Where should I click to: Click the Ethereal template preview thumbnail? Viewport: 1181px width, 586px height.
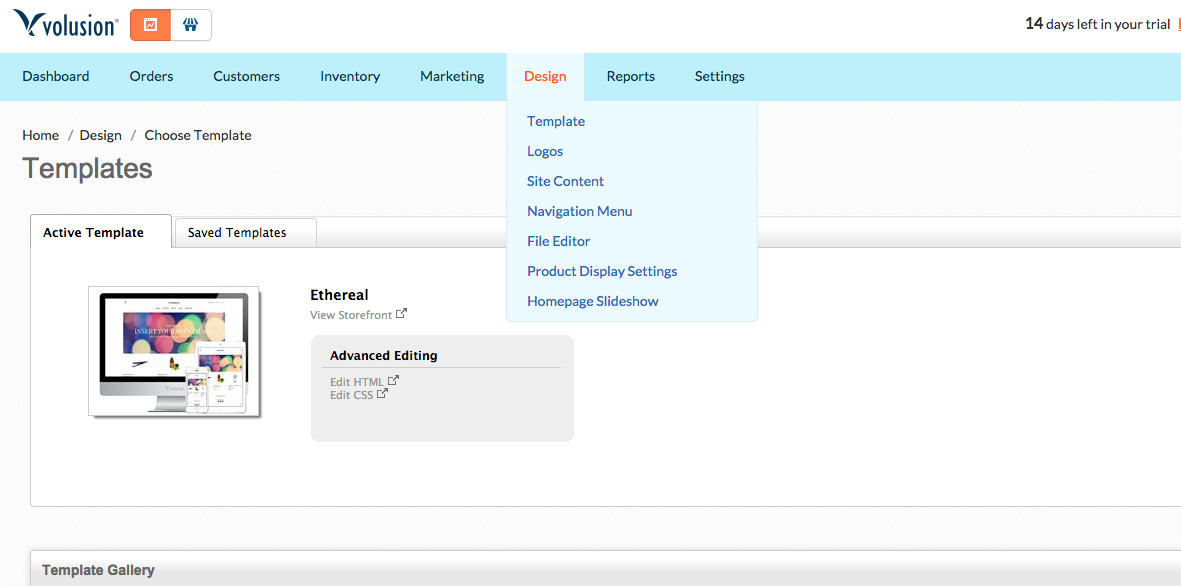174,351
